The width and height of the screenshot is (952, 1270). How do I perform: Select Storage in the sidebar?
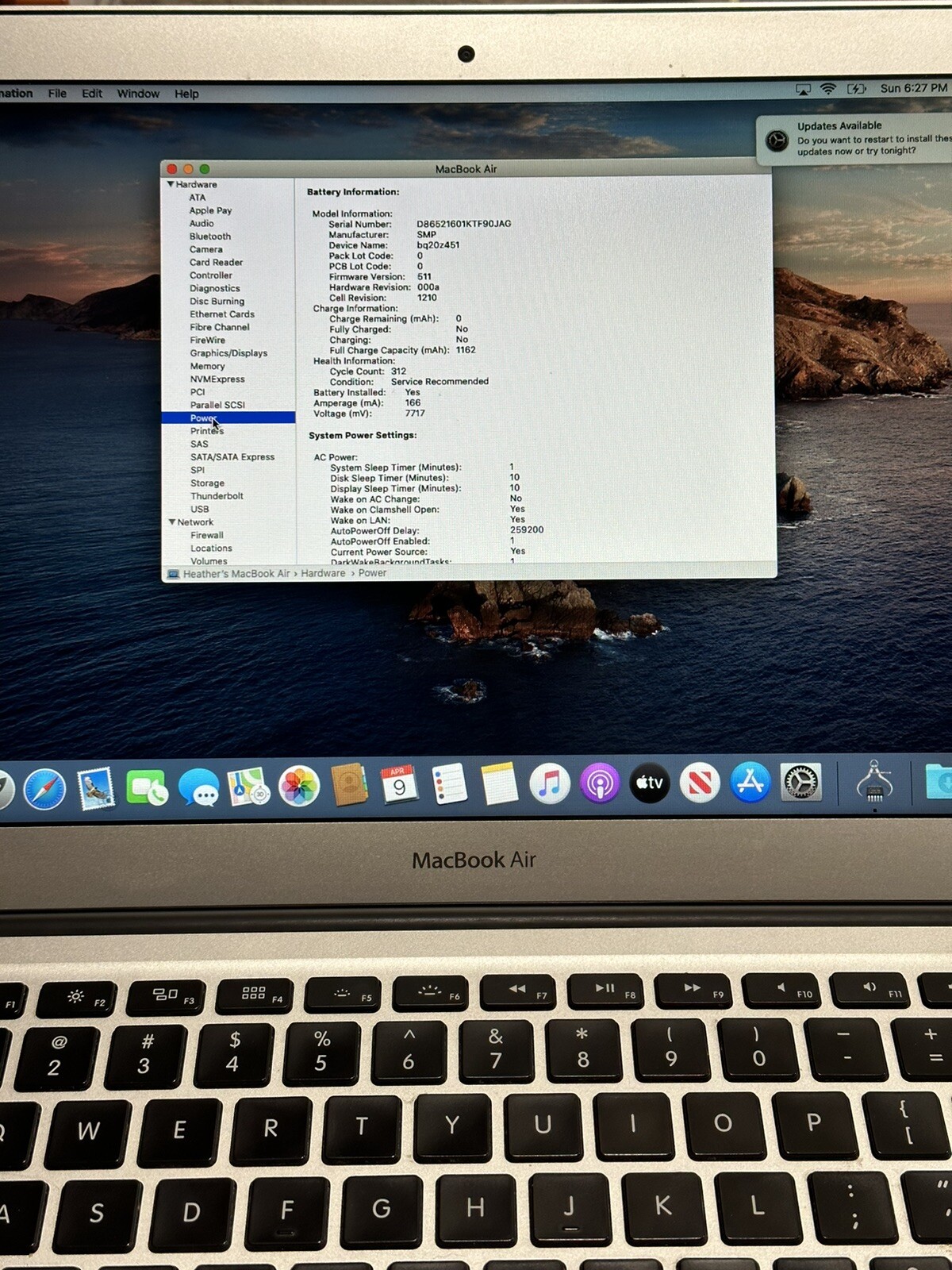pos(207,483)
